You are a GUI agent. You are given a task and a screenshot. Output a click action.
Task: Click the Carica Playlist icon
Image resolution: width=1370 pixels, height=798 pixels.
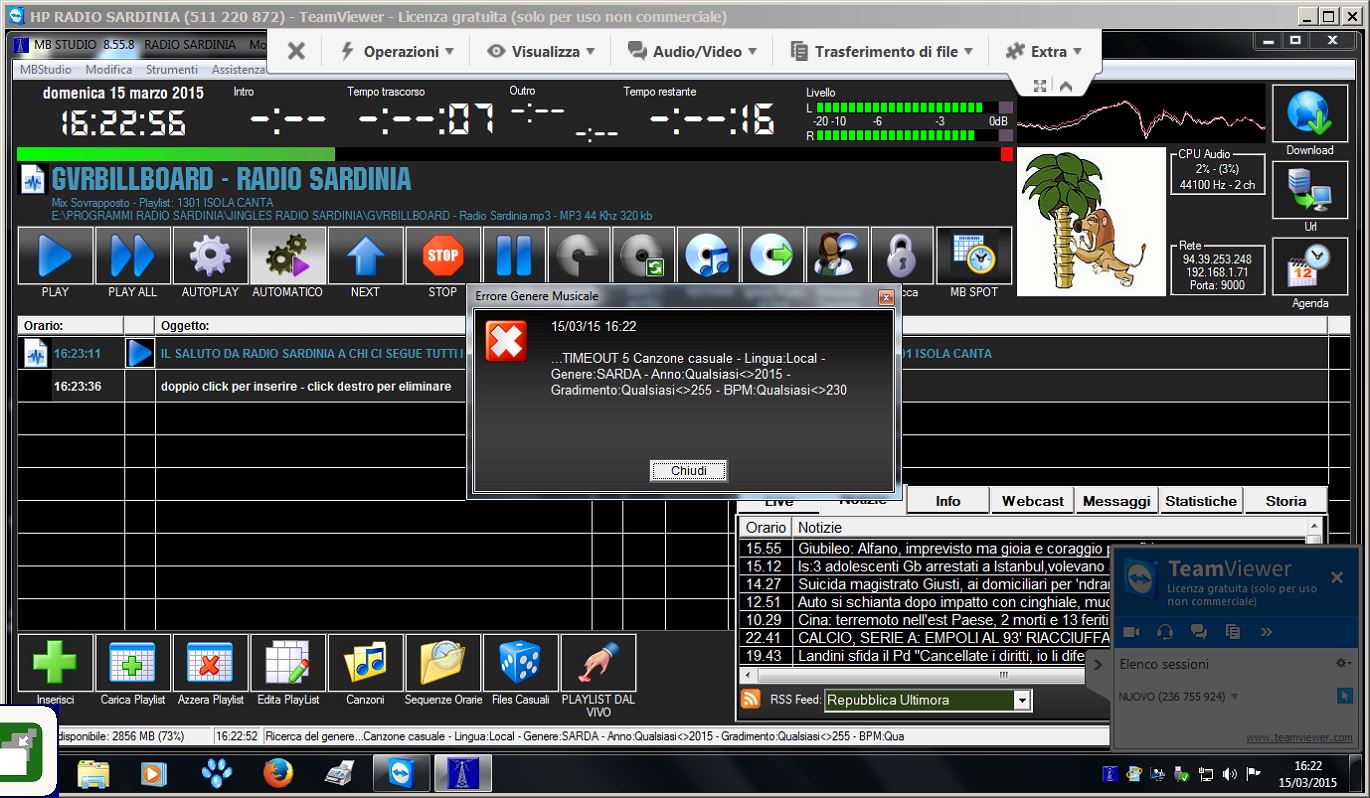click(133, 662)
